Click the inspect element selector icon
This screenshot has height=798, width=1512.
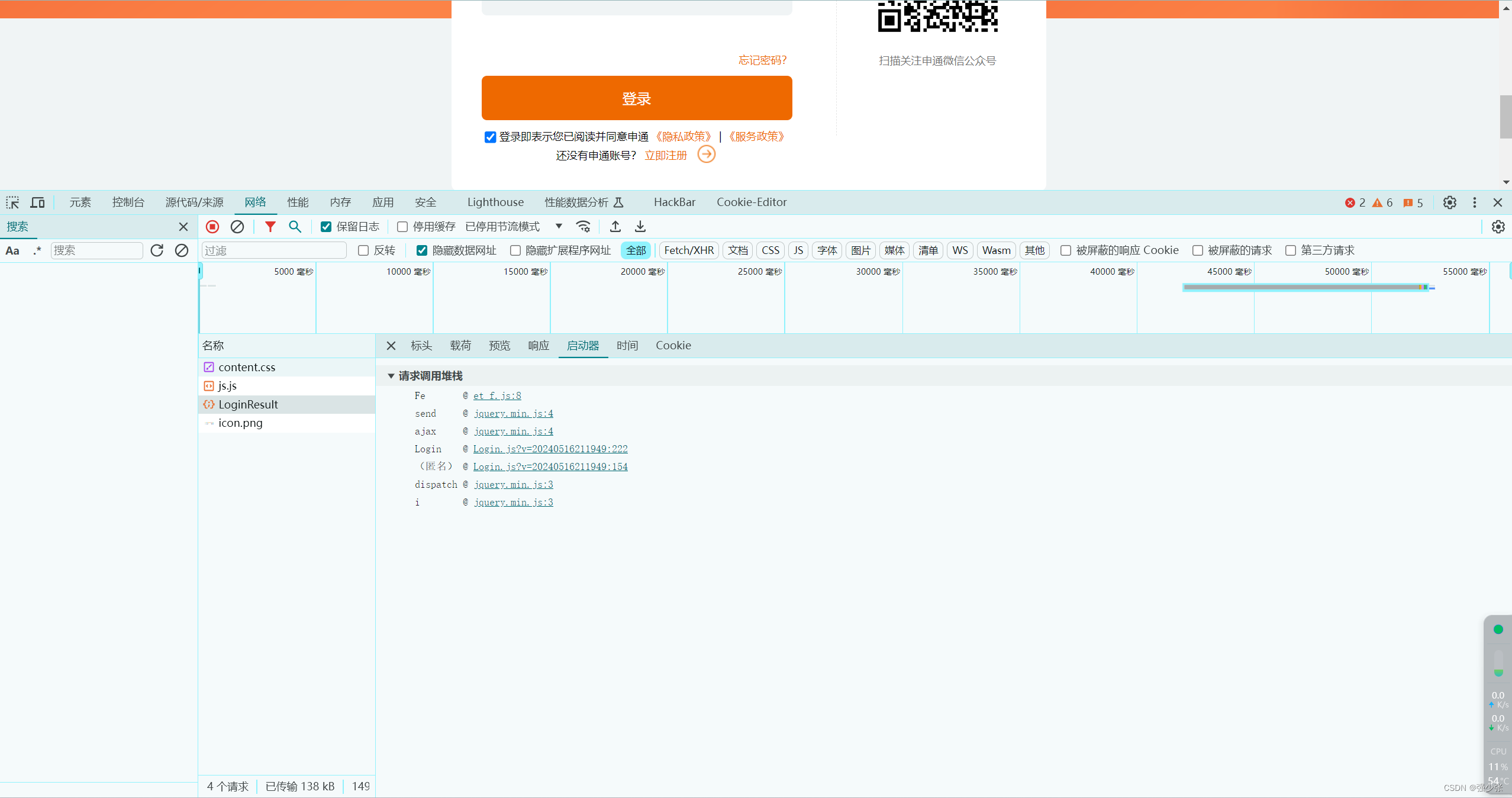12,202
